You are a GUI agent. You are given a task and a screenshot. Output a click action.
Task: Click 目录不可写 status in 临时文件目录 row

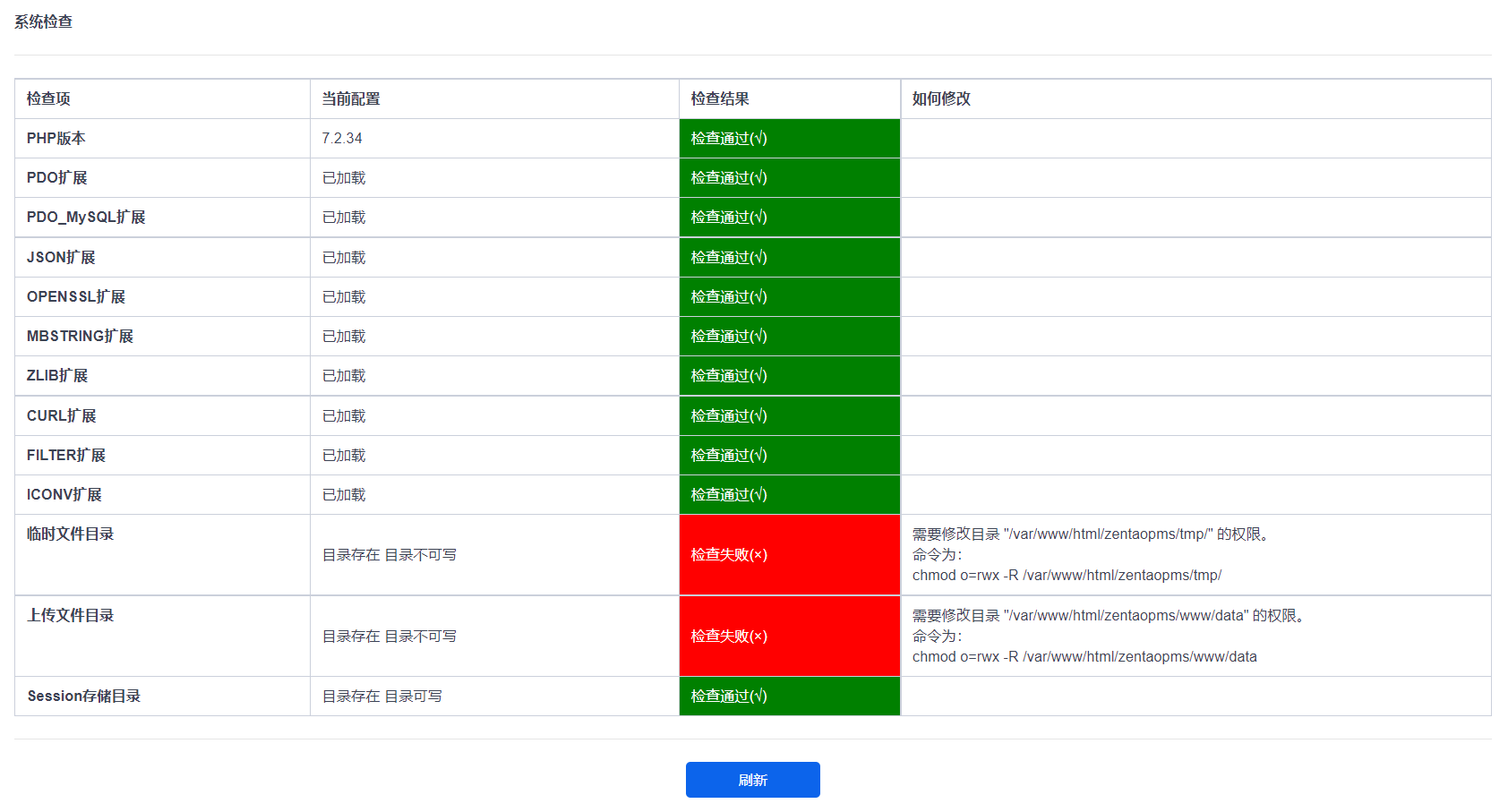pos(420,554)
